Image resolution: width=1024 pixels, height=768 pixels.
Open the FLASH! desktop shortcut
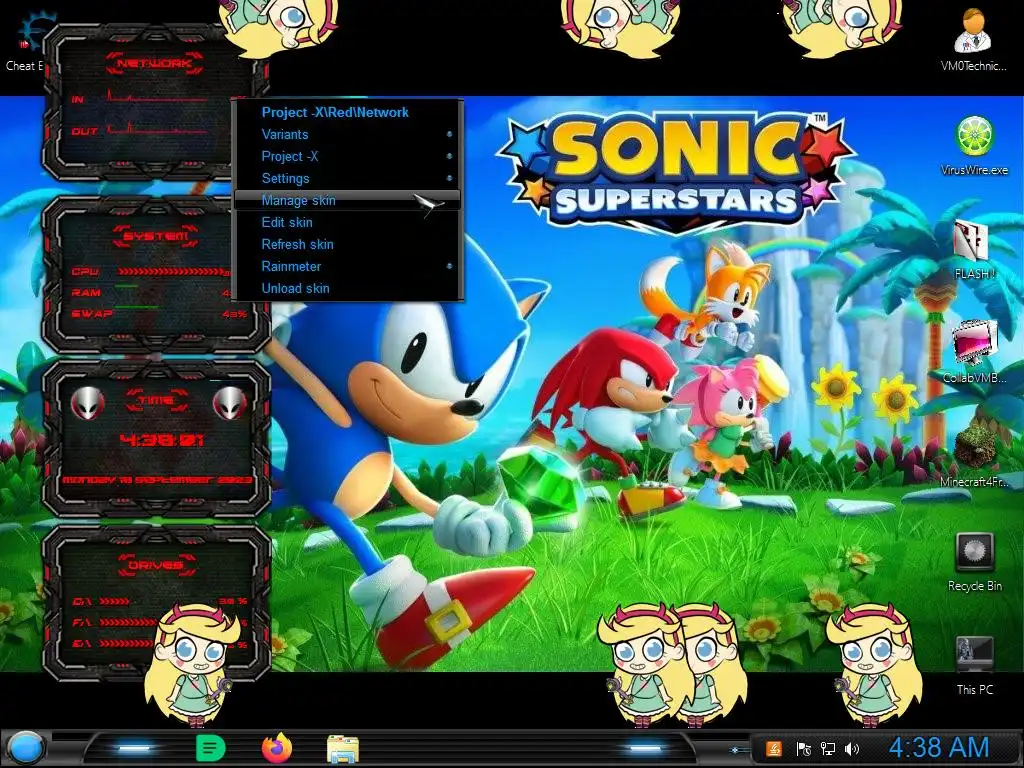[974, 249]
